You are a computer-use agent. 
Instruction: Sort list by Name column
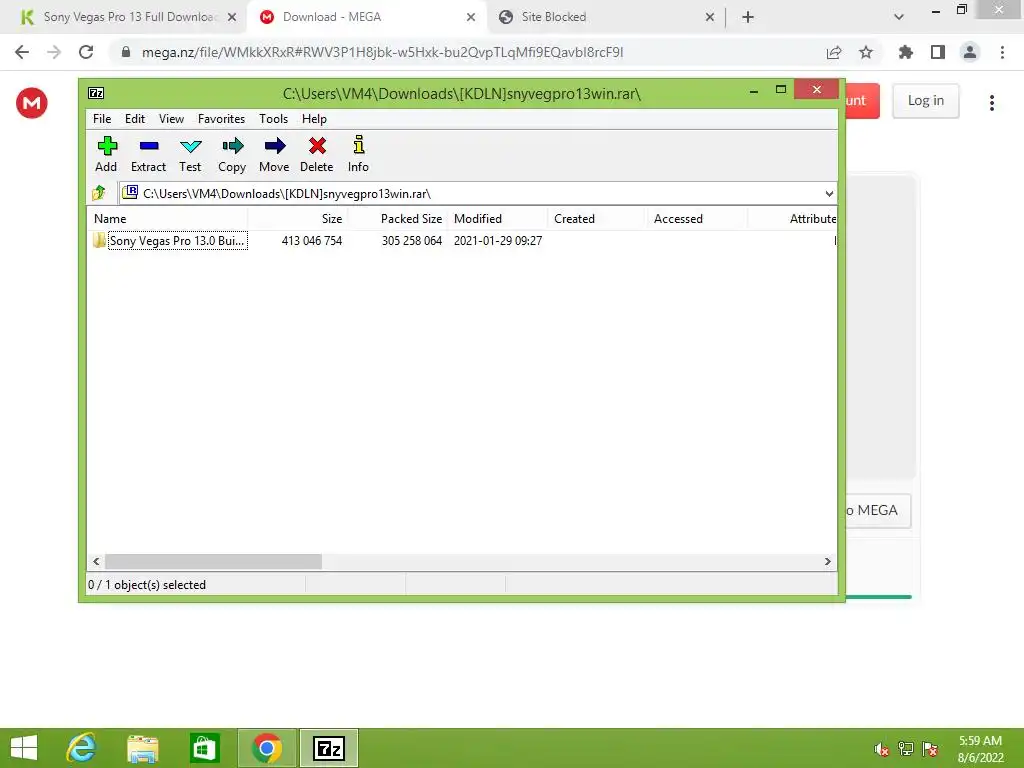click(x=167, y=219)
